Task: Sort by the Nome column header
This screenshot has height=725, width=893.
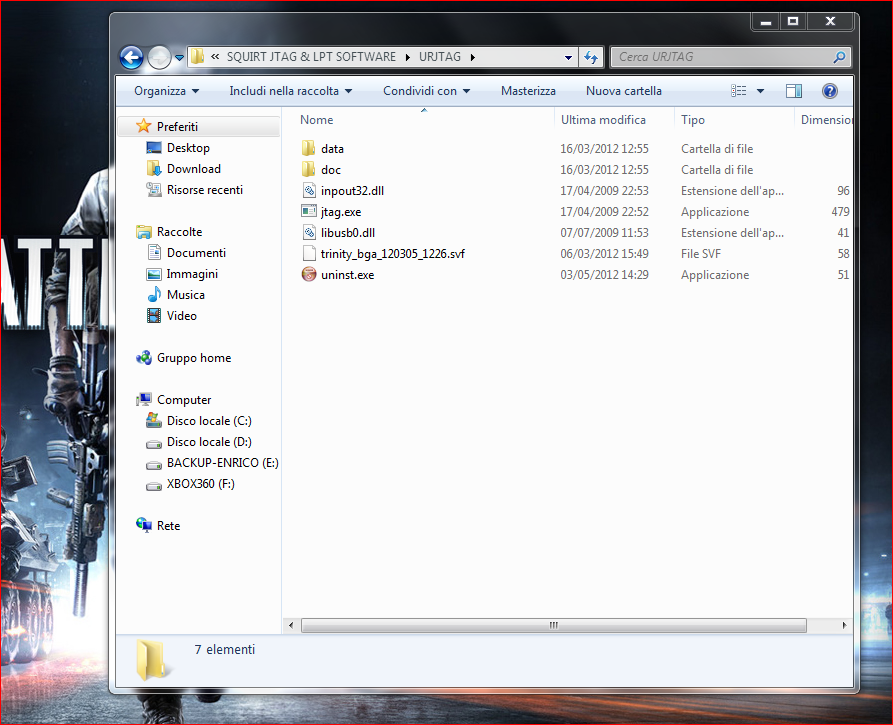Action: coord(317,120)
